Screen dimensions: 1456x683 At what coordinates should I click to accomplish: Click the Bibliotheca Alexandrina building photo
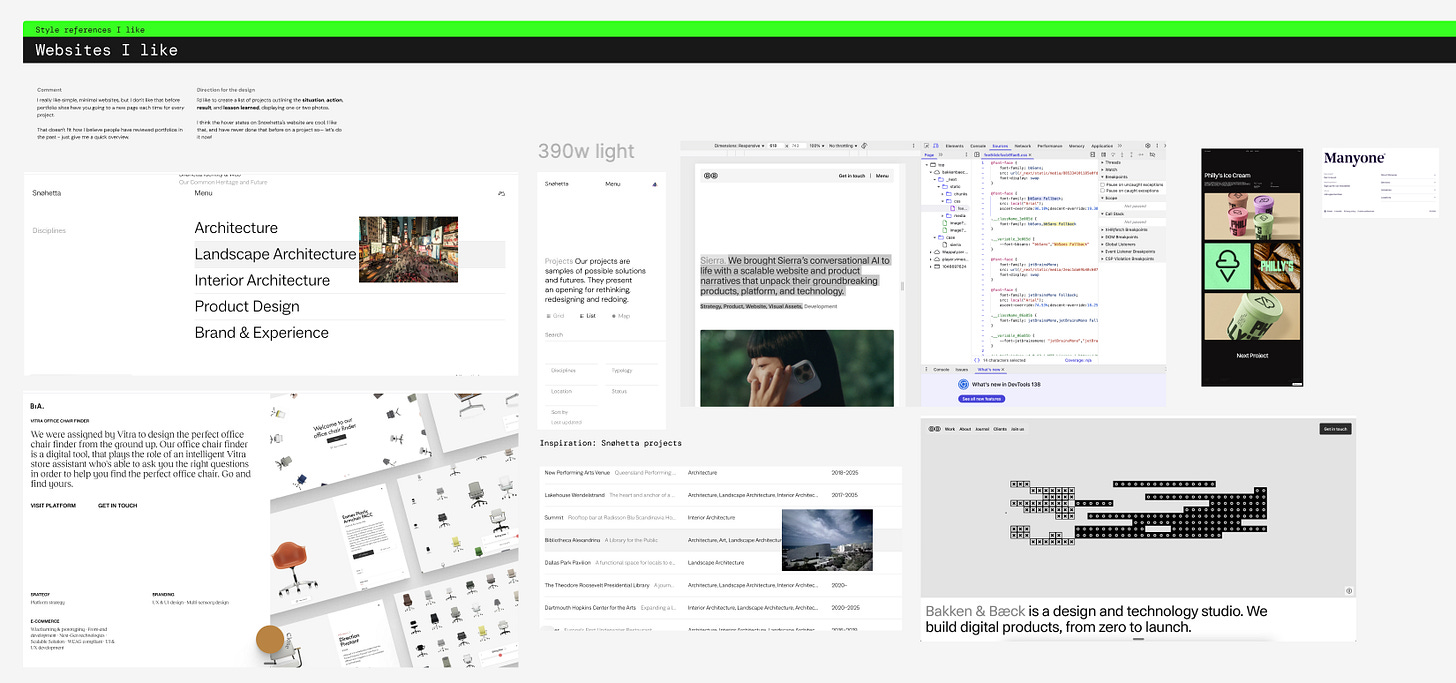coord(827,540)
